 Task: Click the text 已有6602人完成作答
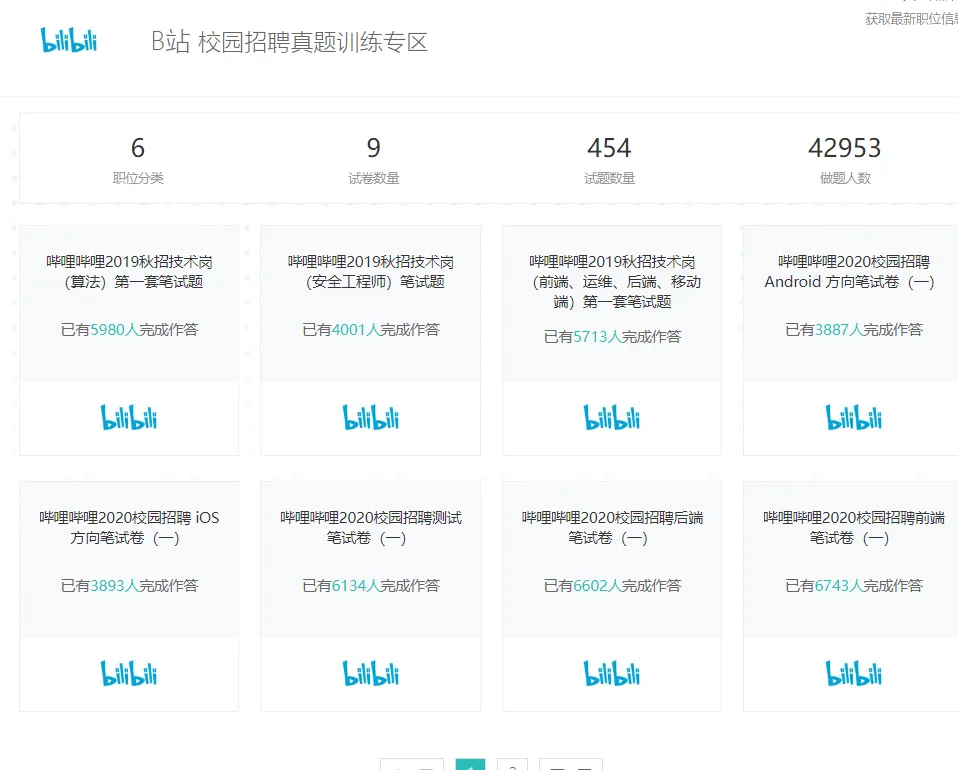tap(612, 585)
